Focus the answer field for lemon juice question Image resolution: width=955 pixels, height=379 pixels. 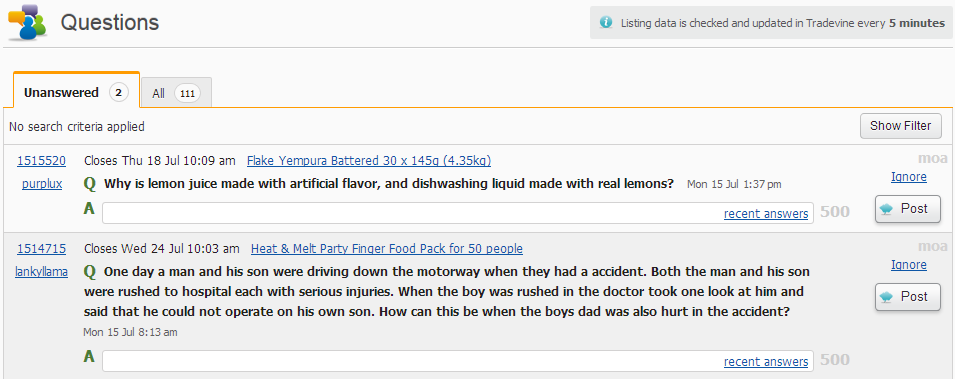[457, 213]
